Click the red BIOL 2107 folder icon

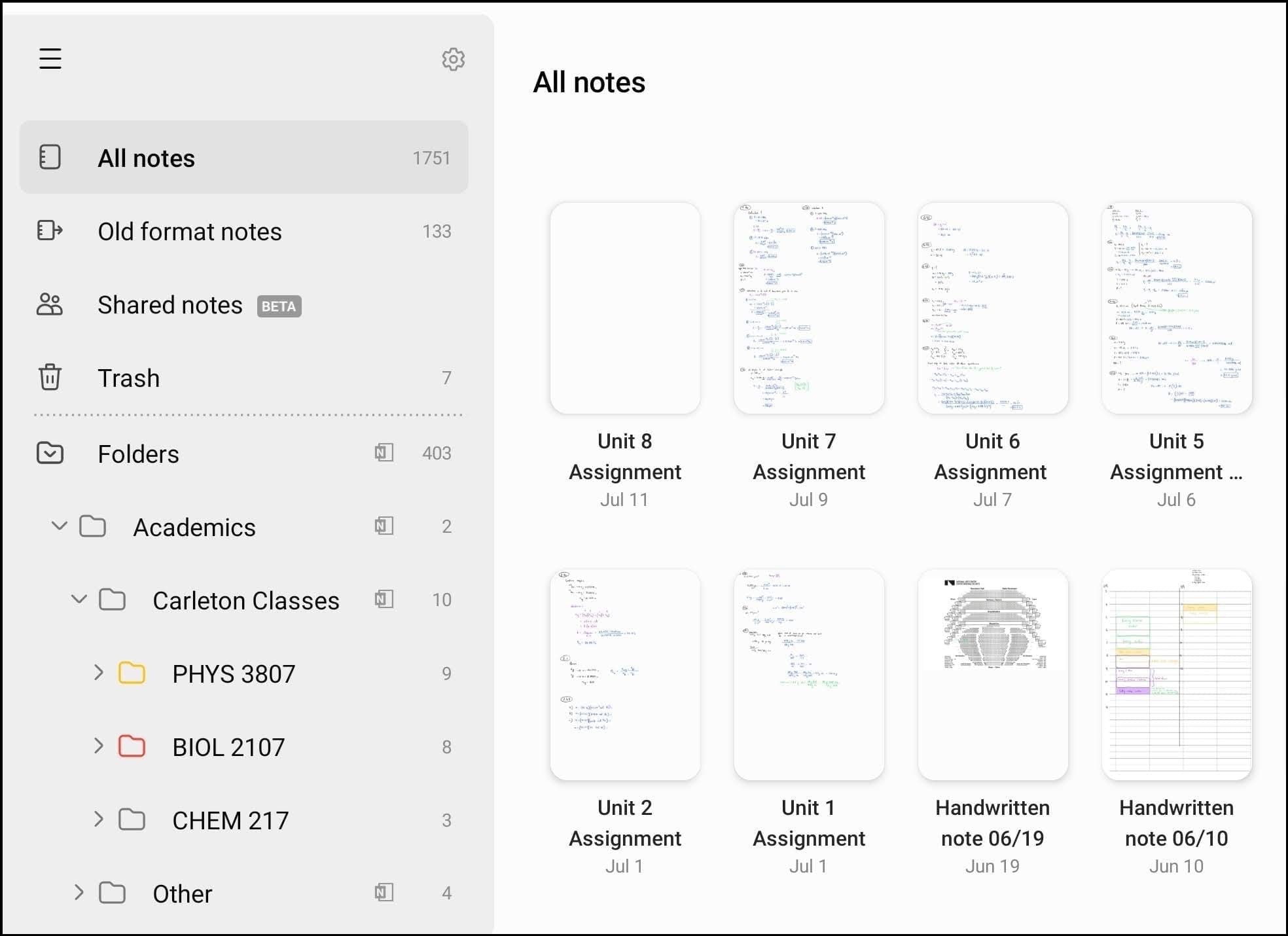[132, 746]
